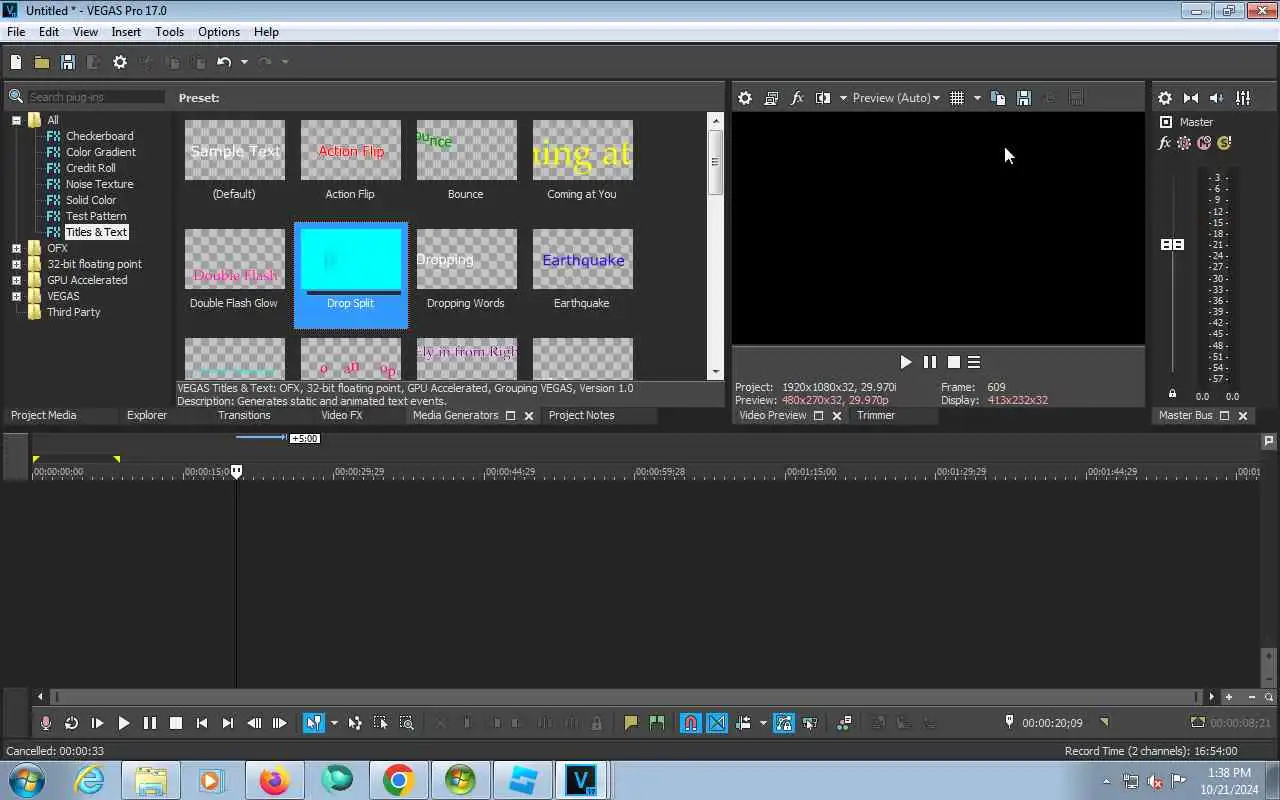Open overlays grid dropdown arrow
Viewport: 1280px width, 800px height.
pyautogui.click(x=977, y=98)
